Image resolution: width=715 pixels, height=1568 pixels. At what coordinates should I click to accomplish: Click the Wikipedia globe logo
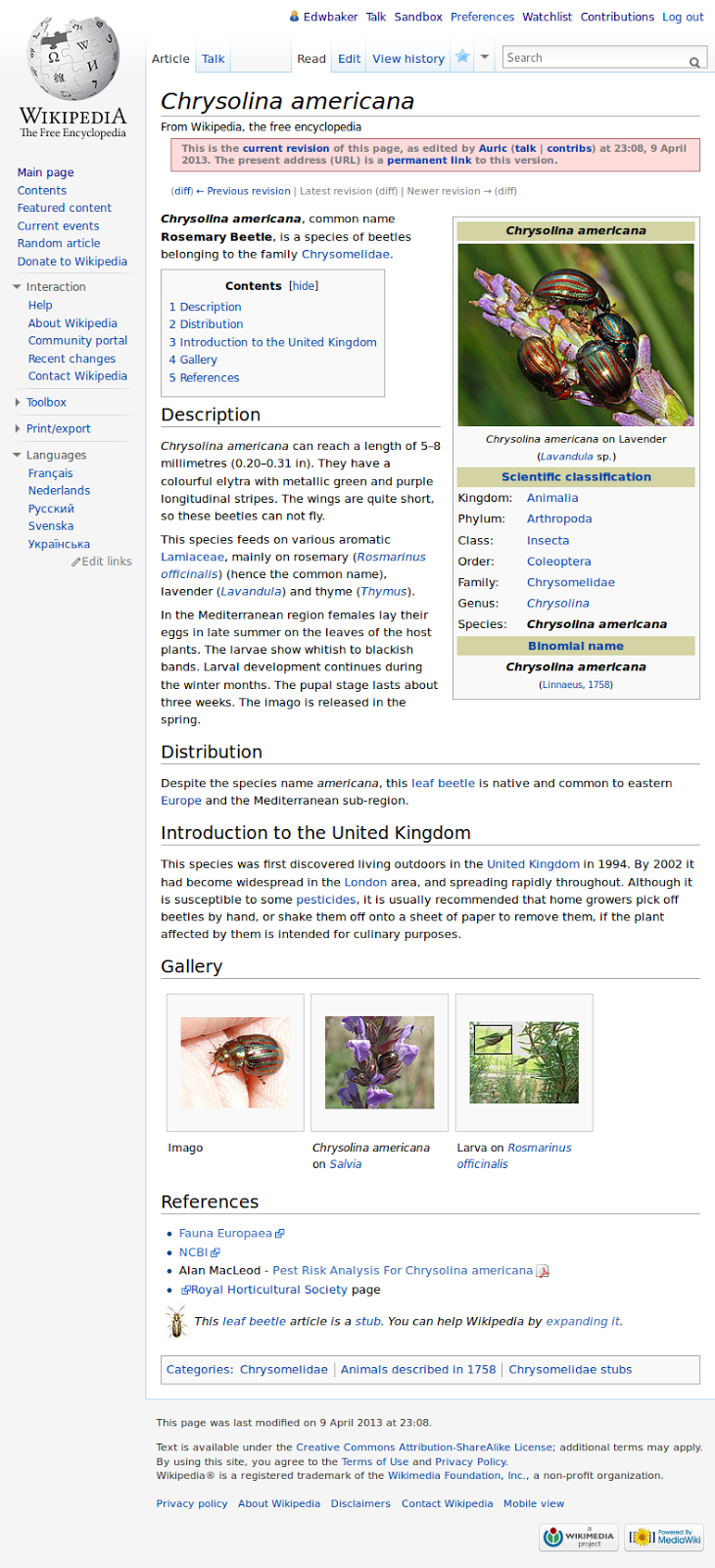(71, 59)
